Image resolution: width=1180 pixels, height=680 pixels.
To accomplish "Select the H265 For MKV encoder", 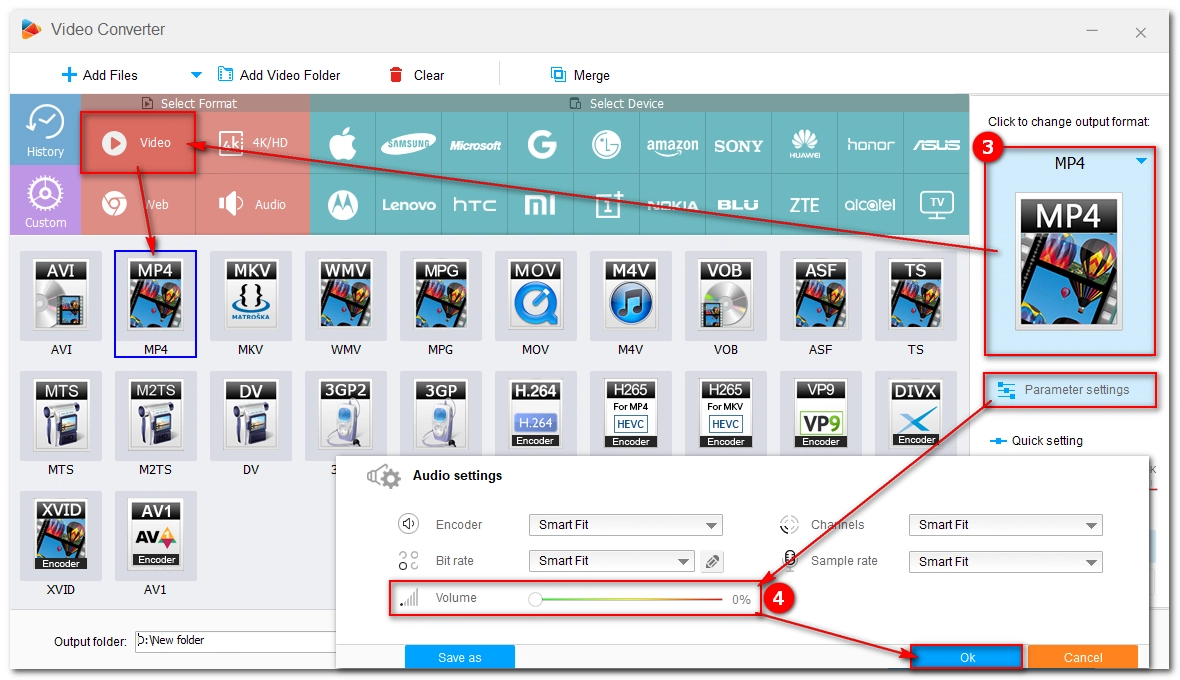I will (725, 414).
